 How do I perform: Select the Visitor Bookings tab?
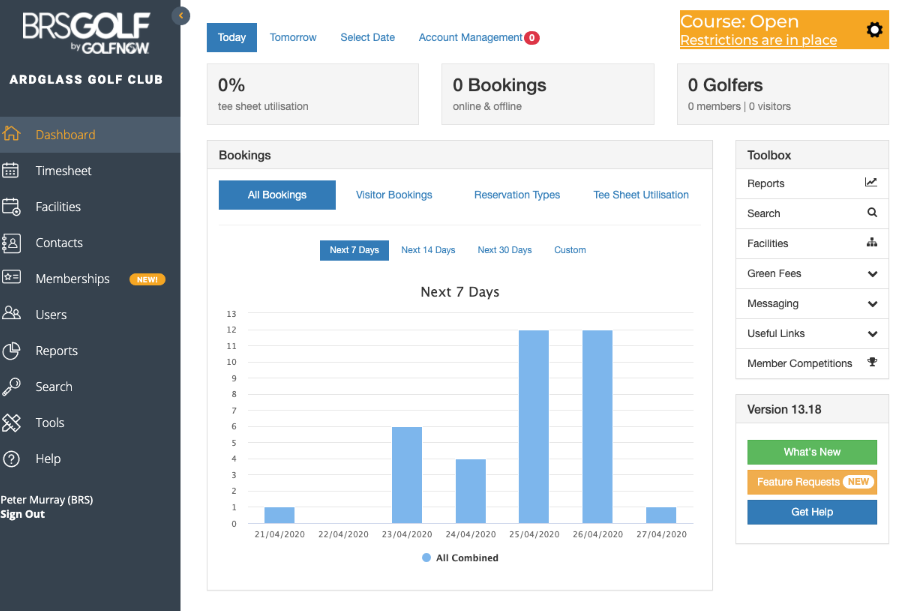tap(394, 195)
